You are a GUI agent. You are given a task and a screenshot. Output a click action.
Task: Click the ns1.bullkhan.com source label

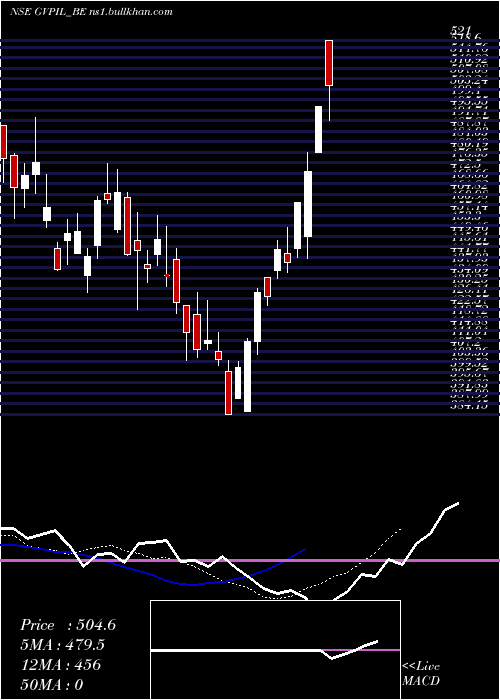tap(130, 12)
